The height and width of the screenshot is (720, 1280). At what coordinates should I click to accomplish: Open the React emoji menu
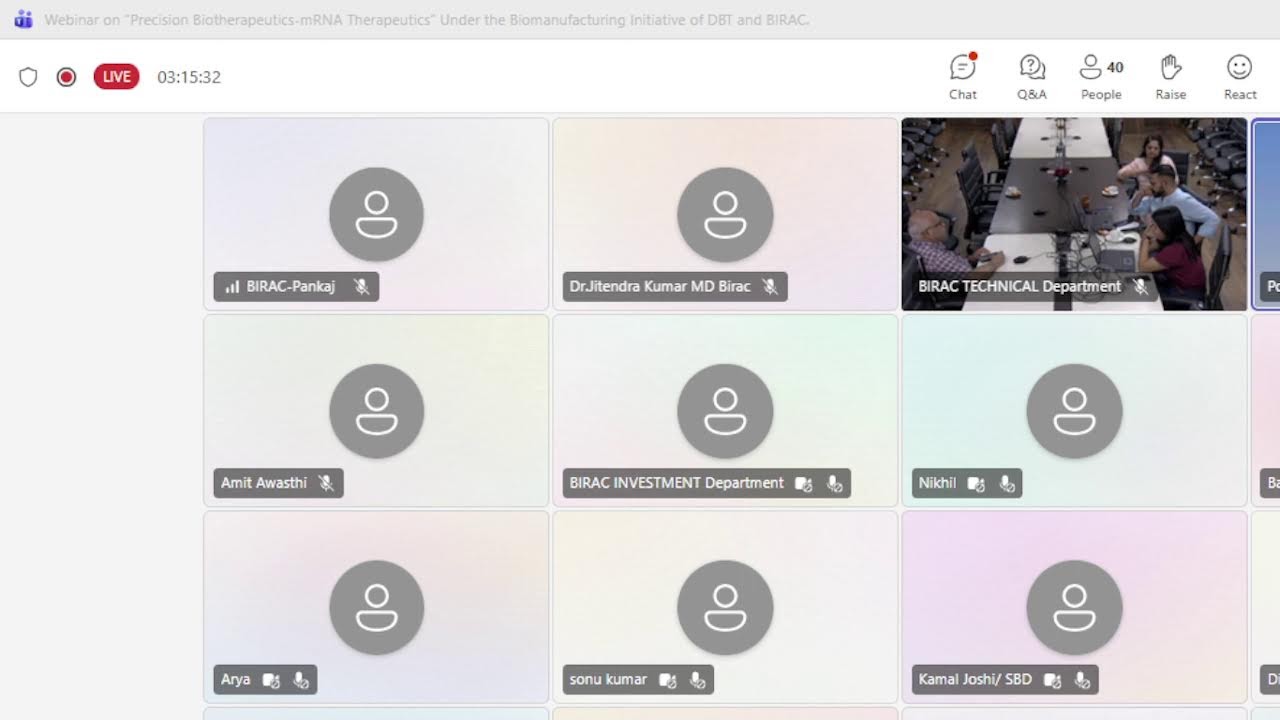1240,77
